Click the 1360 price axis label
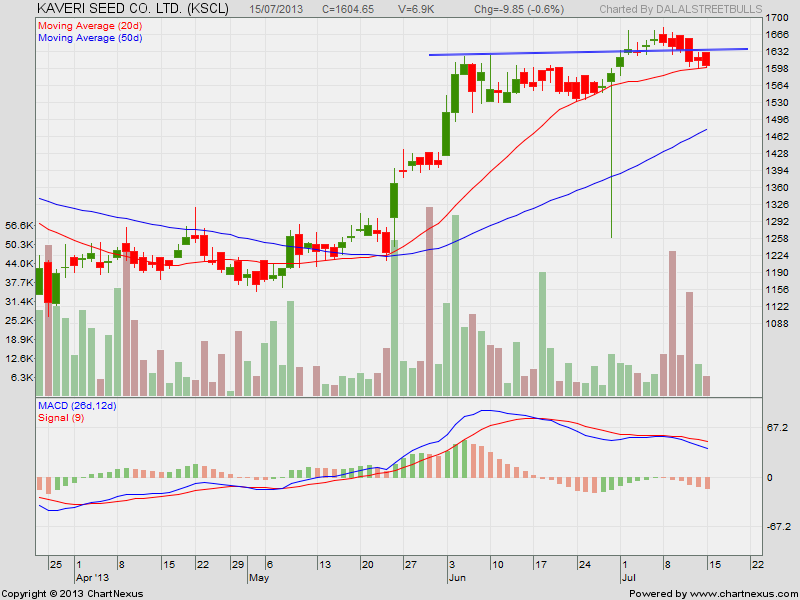Viewport: 800px width, 600px height. coord(777,187)
